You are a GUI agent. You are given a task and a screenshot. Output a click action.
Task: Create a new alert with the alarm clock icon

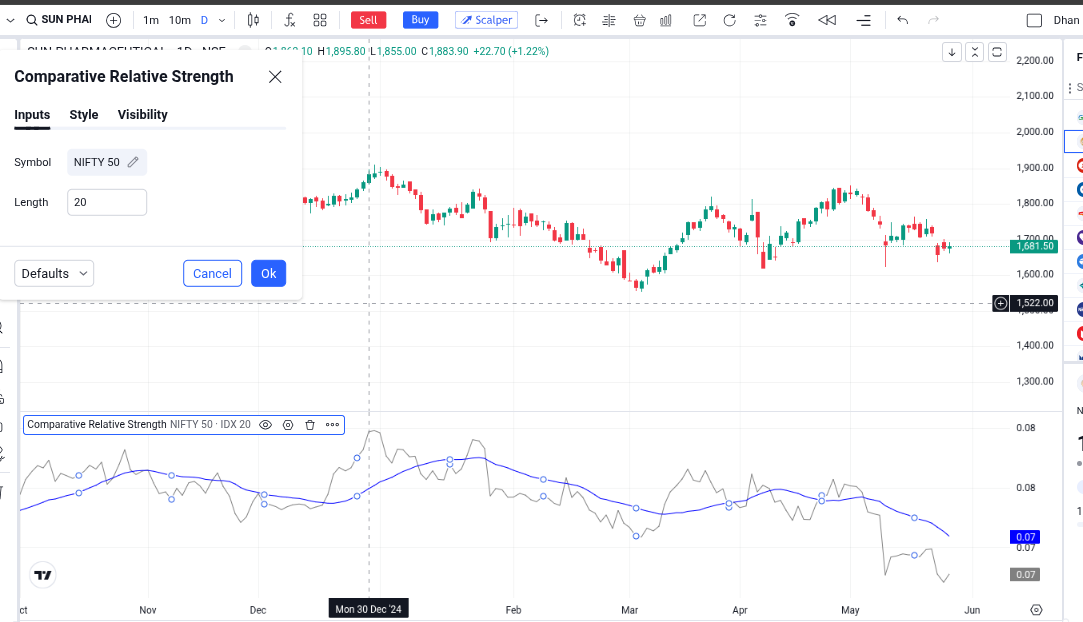579,21
